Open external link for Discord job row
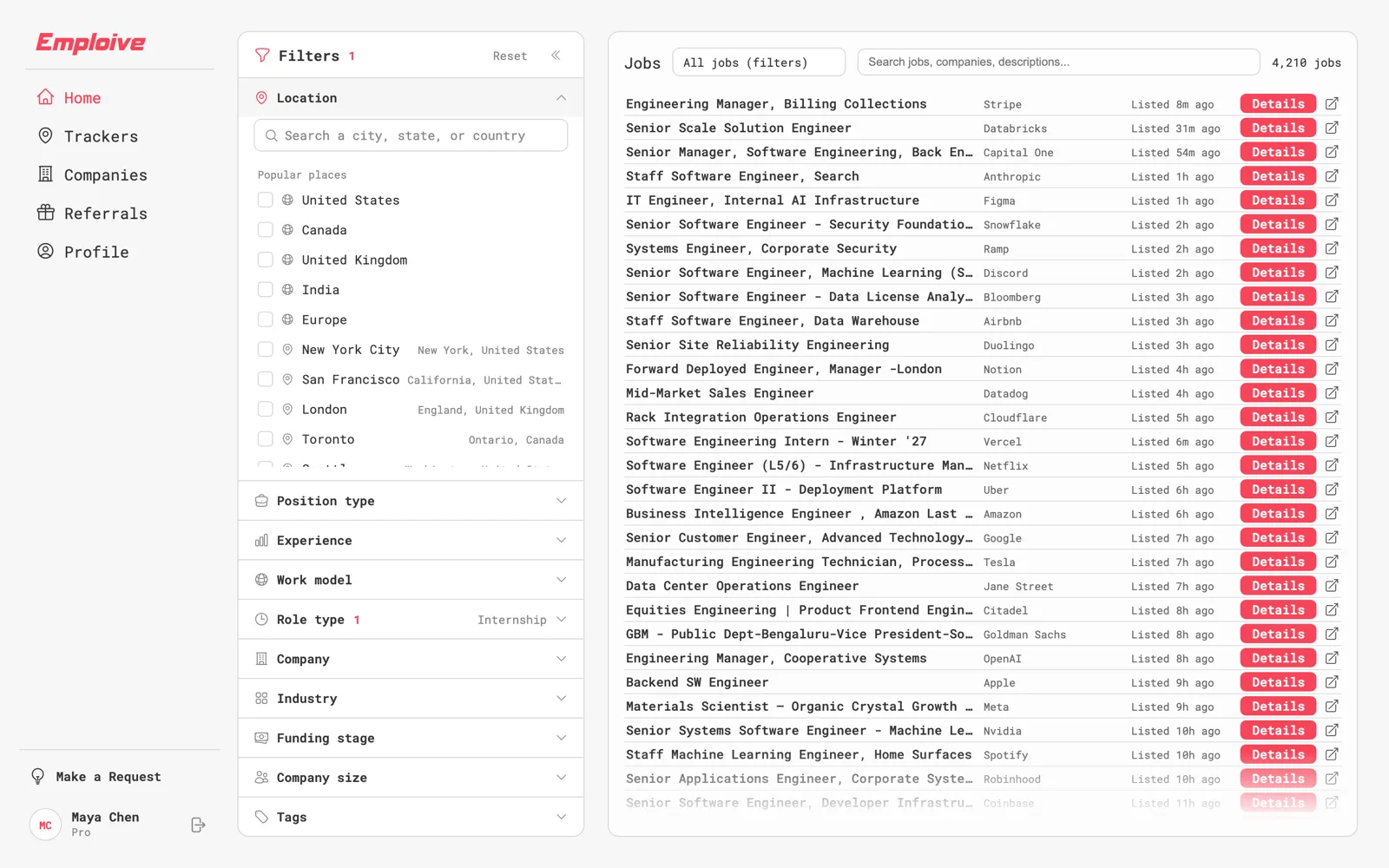Screen dimensions: 1389x868 click(x=1332, y=273)
